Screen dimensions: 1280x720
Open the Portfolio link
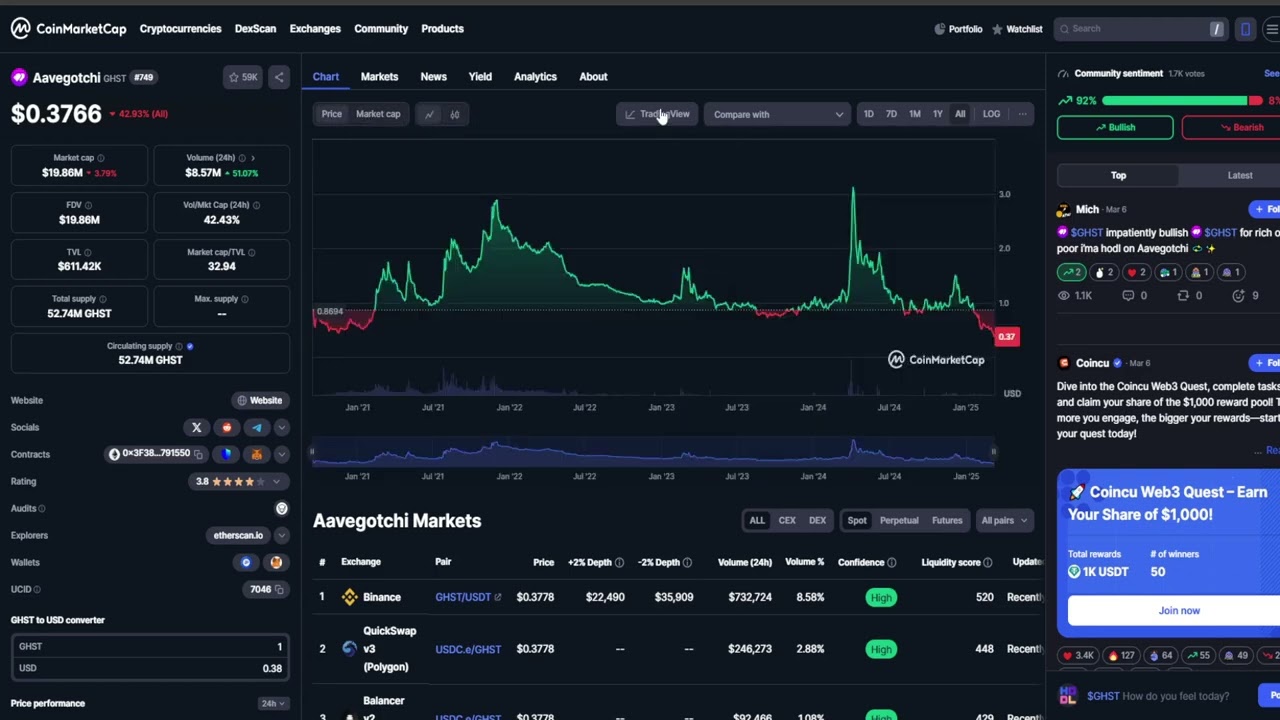(x=958, y=29)
